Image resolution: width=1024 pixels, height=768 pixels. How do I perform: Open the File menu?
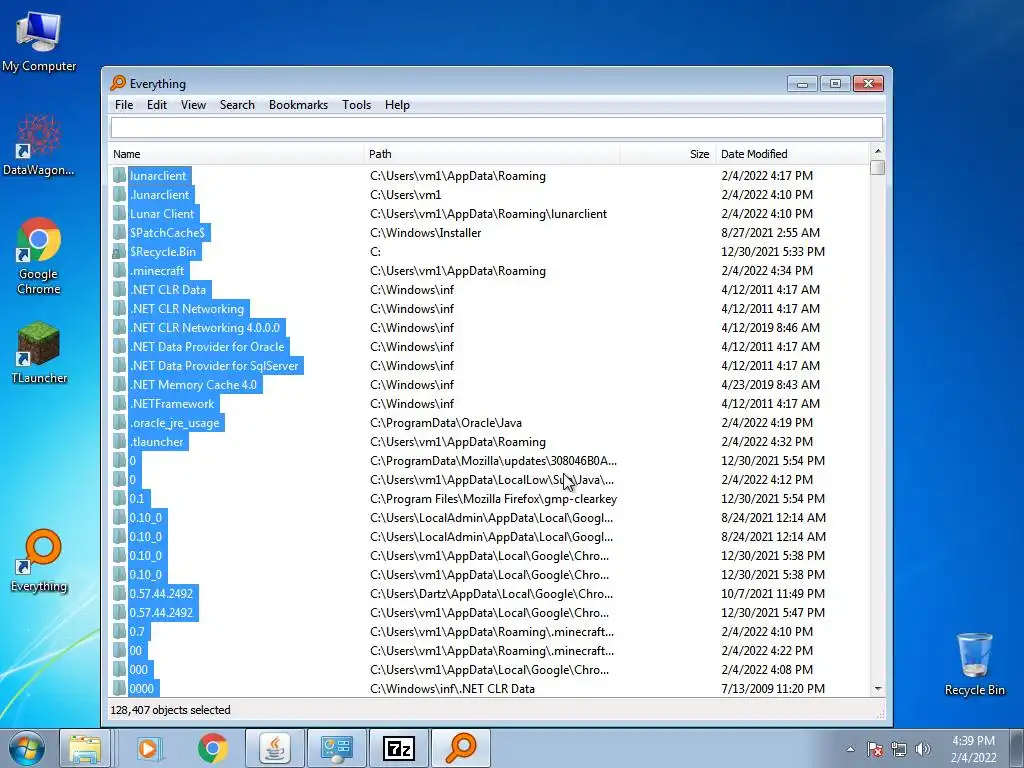pos(123,104)
